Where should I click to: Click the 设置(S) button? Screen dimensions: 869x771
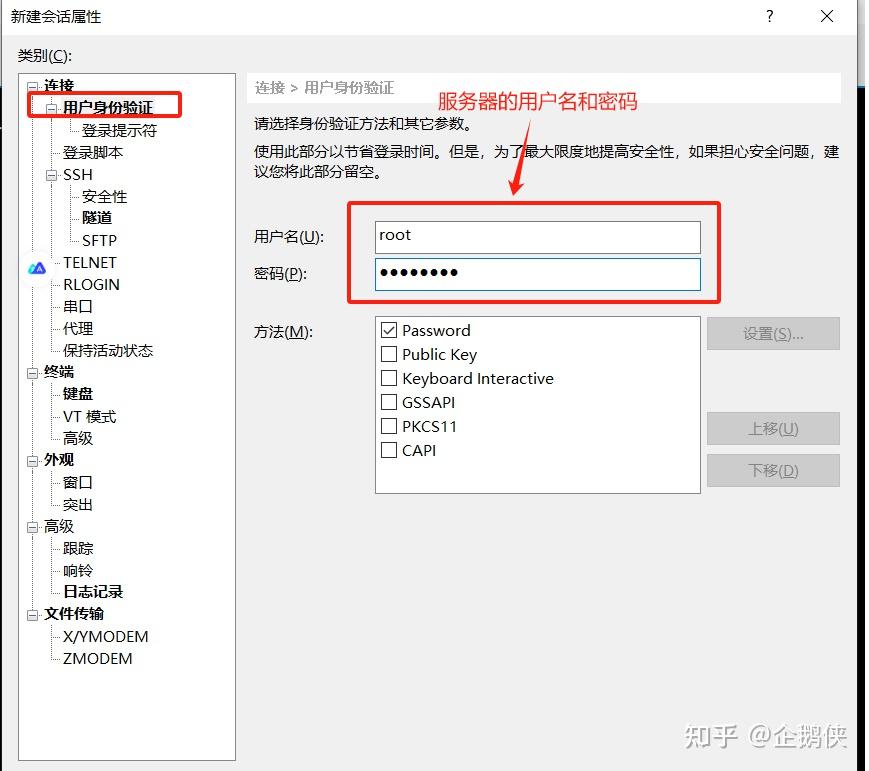point(773,333)
